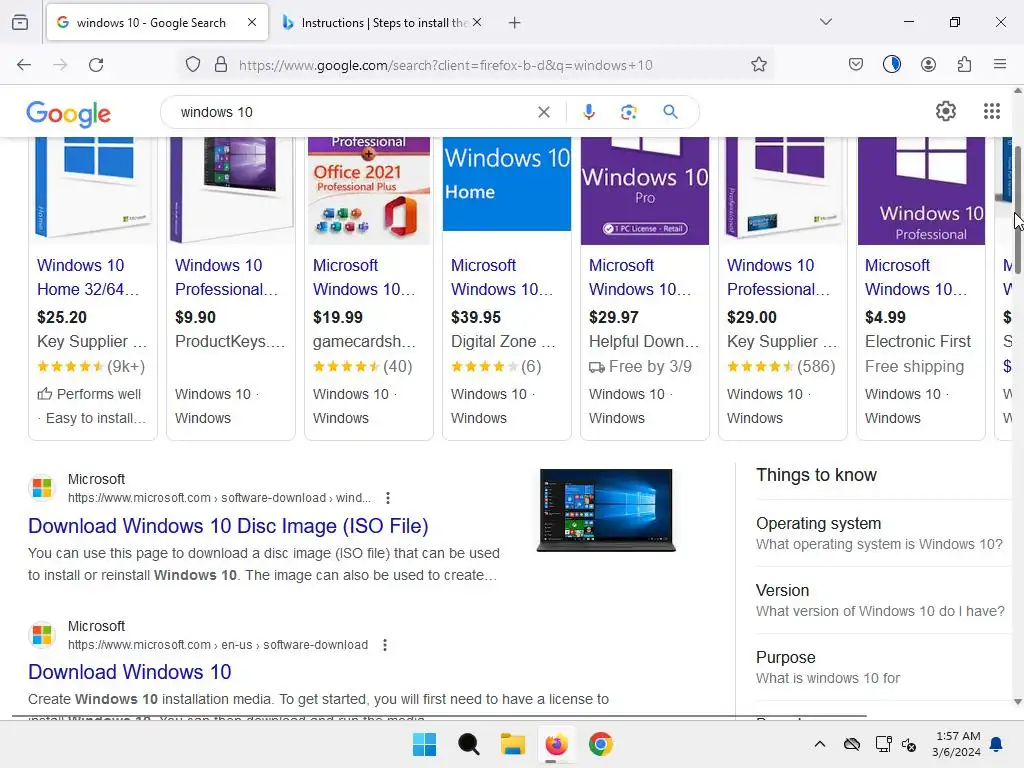This screenshot has width=1024, height=768.
Task: Open Google quick settings gear
Action: pos(946,112)
